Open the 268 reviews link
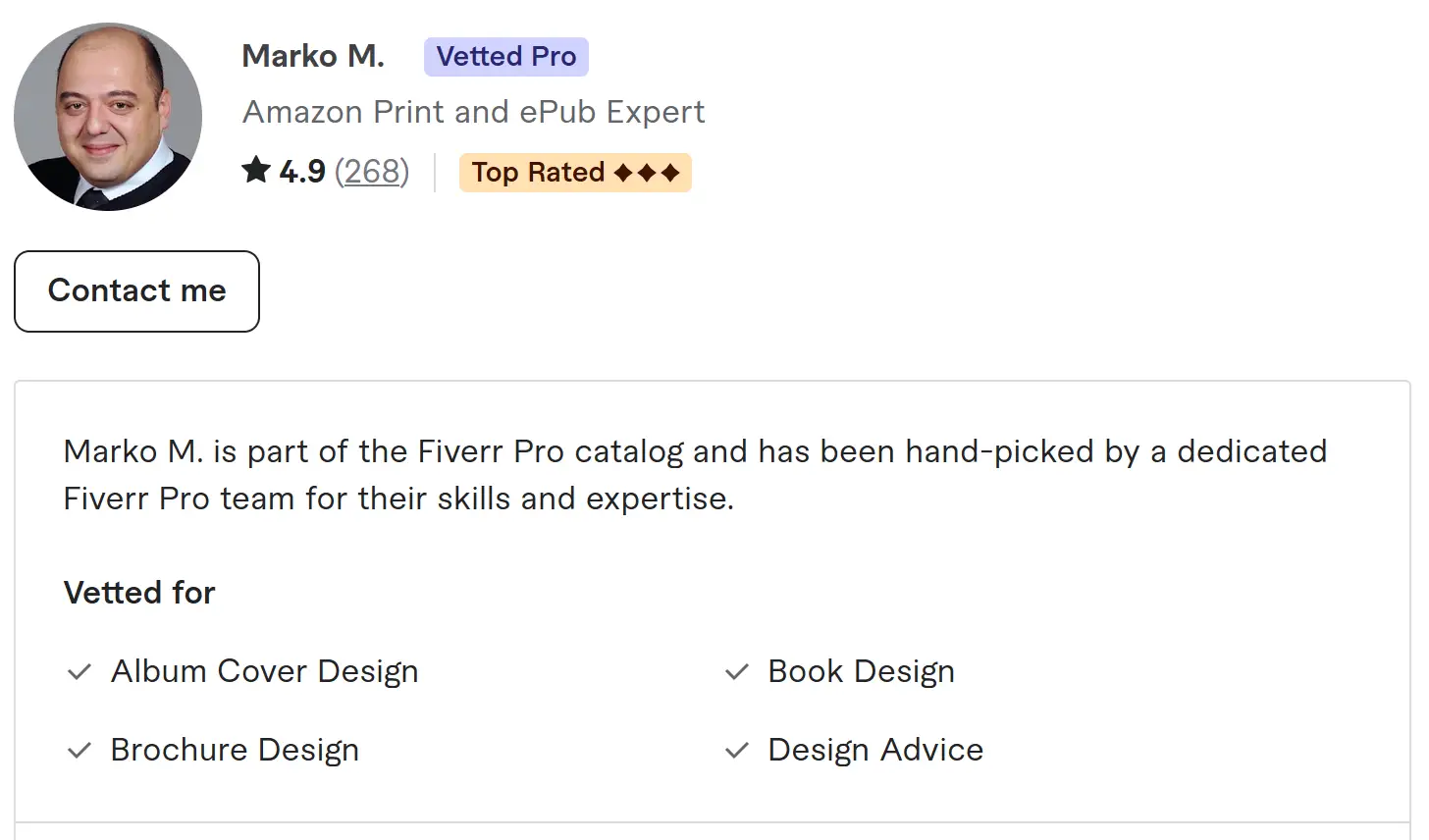 pyautogui.click(x=372, y=172)
